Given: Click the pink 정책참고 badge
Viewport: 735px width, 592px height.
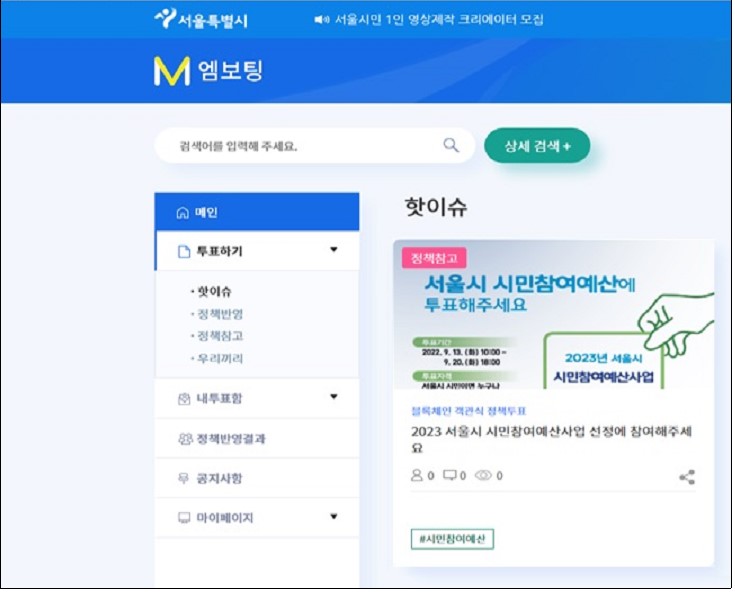Looking at the screenshot, I should pyautogui.click(x=434, y=258).
